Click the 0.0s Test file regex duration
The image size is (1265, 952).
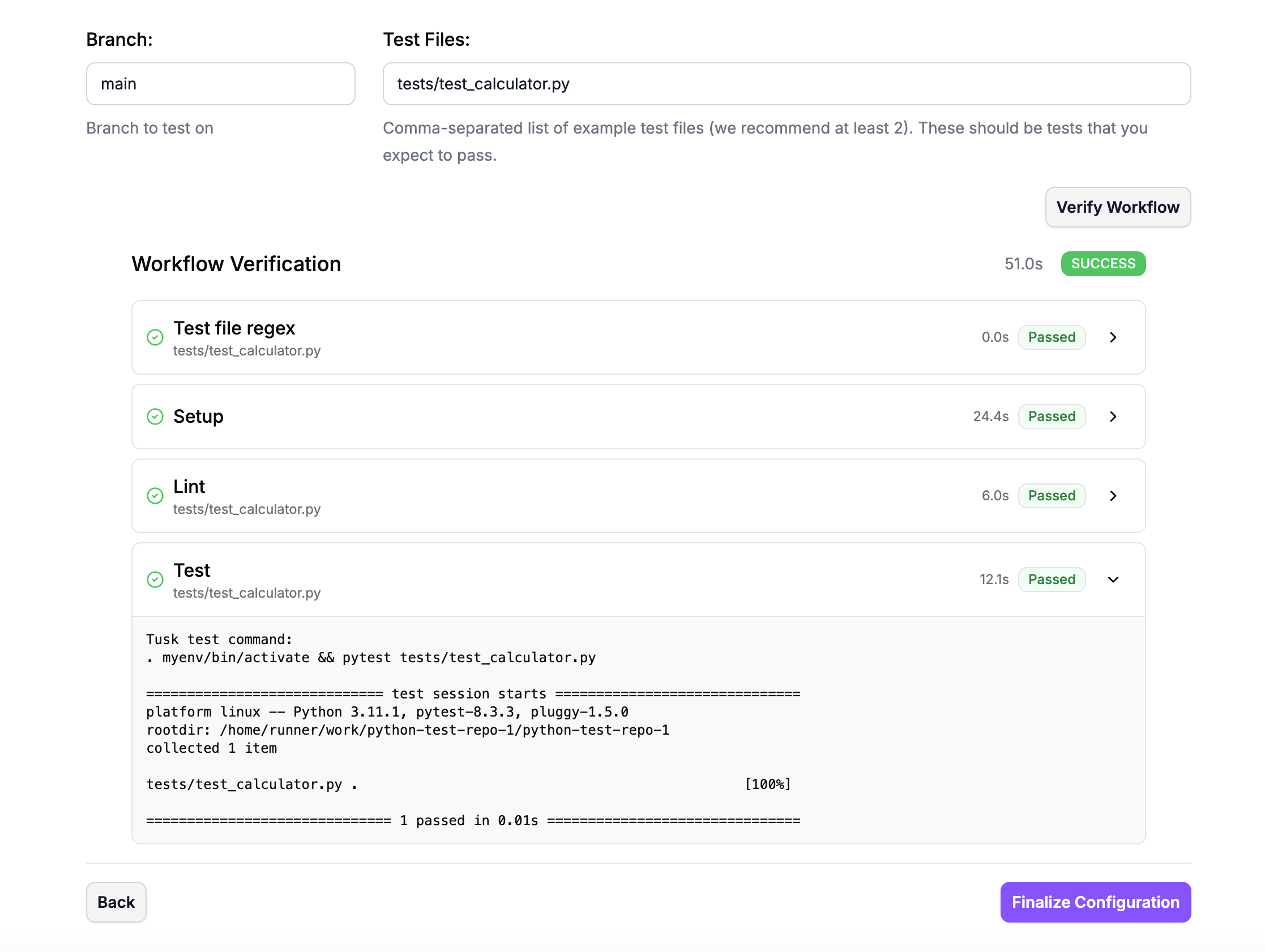[995, 337]
